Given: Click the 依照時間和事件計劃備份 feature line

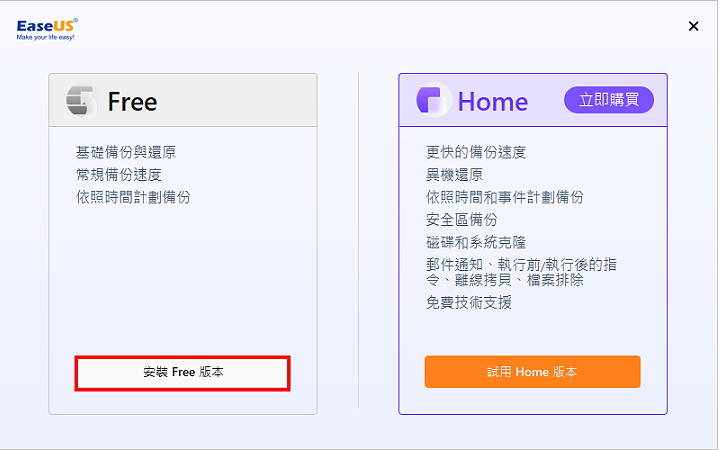Looking at the screenshot, I should tap(505, 197).
